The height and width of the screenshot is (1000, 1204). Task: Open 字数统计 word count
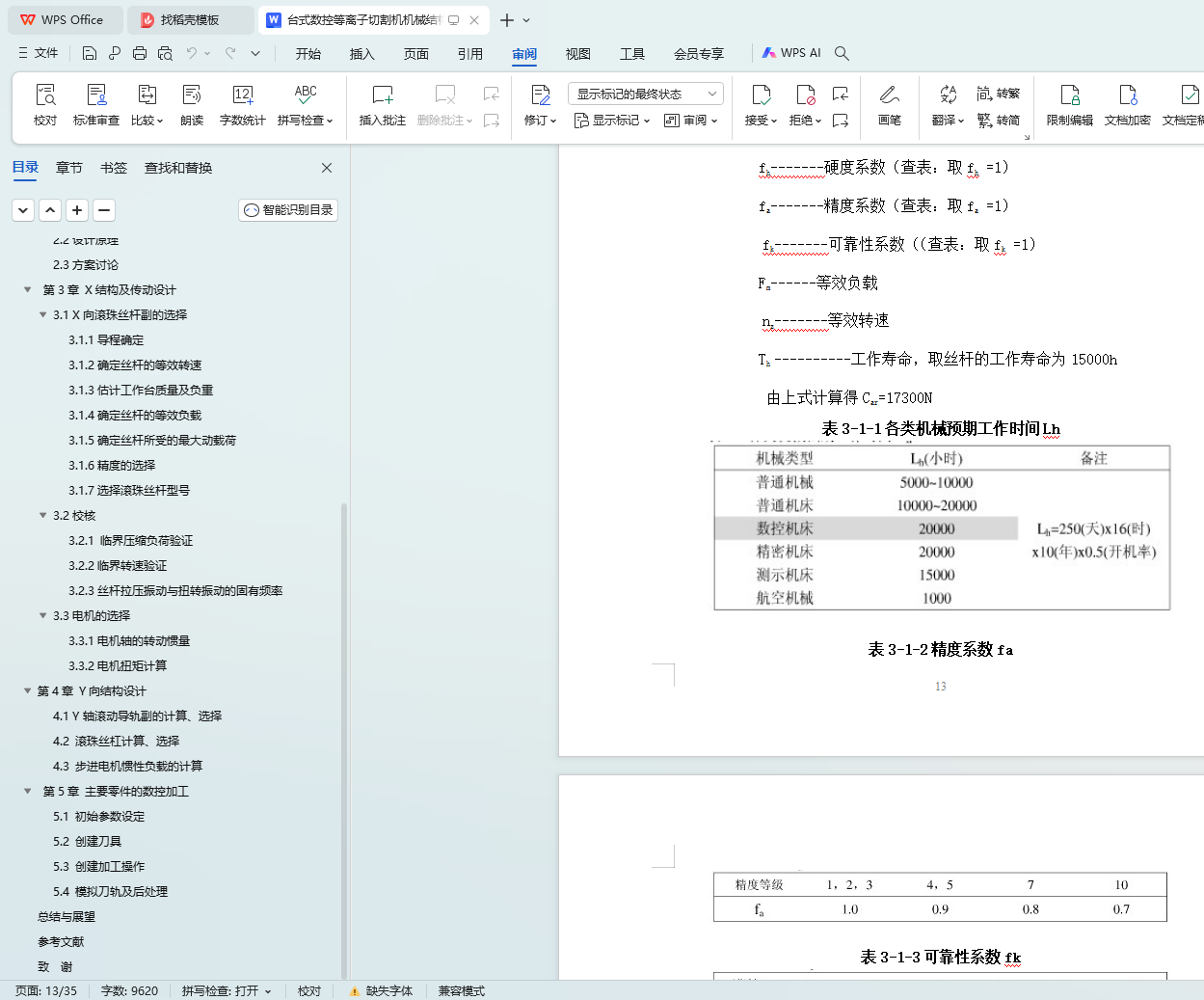(243, 104)
